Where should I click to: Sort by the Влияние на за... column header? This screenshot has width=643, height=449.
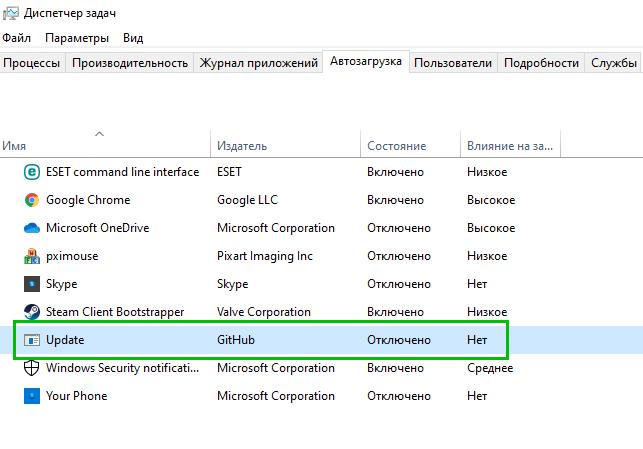click(x=511, y=144)
